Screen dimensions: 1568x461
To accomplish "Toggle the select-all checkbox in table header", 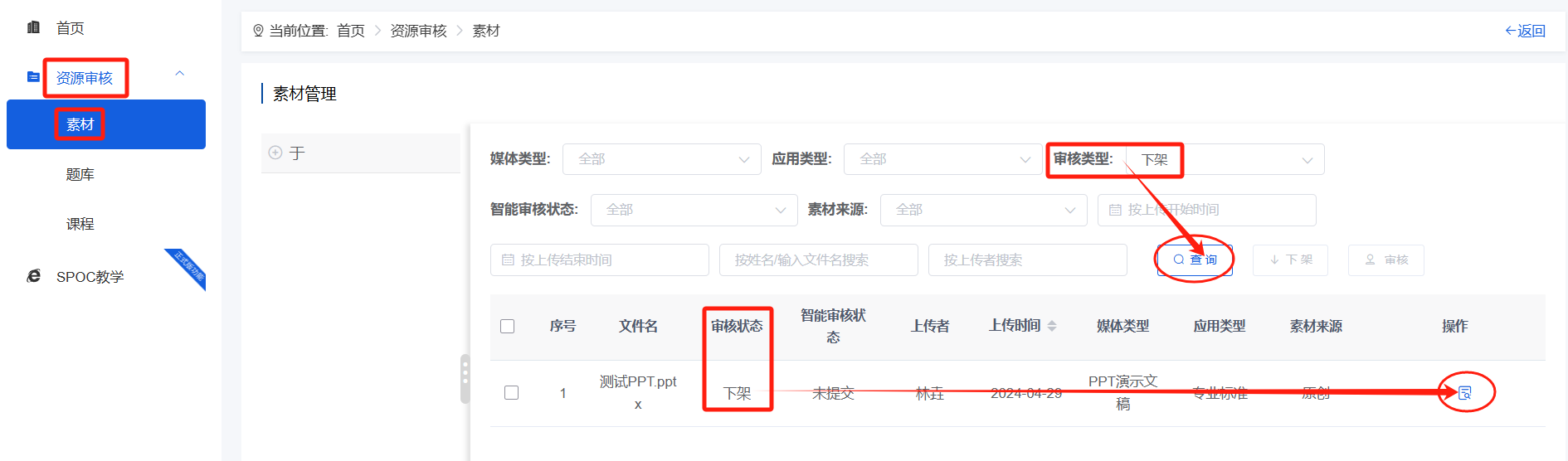I will [508, 326].
